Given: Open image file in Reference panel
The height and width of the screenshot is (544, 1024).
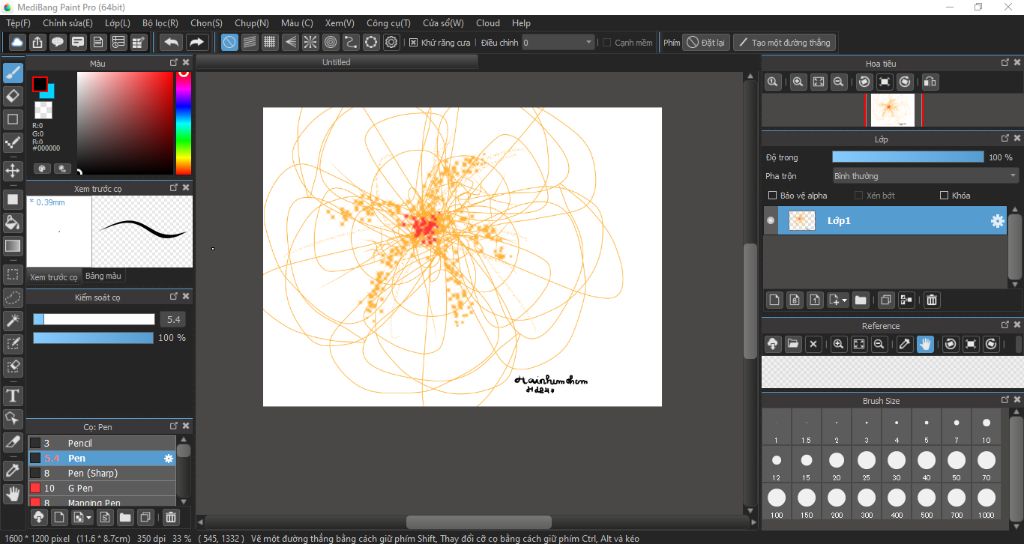Looking at the screenshot, I should pos(793,344).
